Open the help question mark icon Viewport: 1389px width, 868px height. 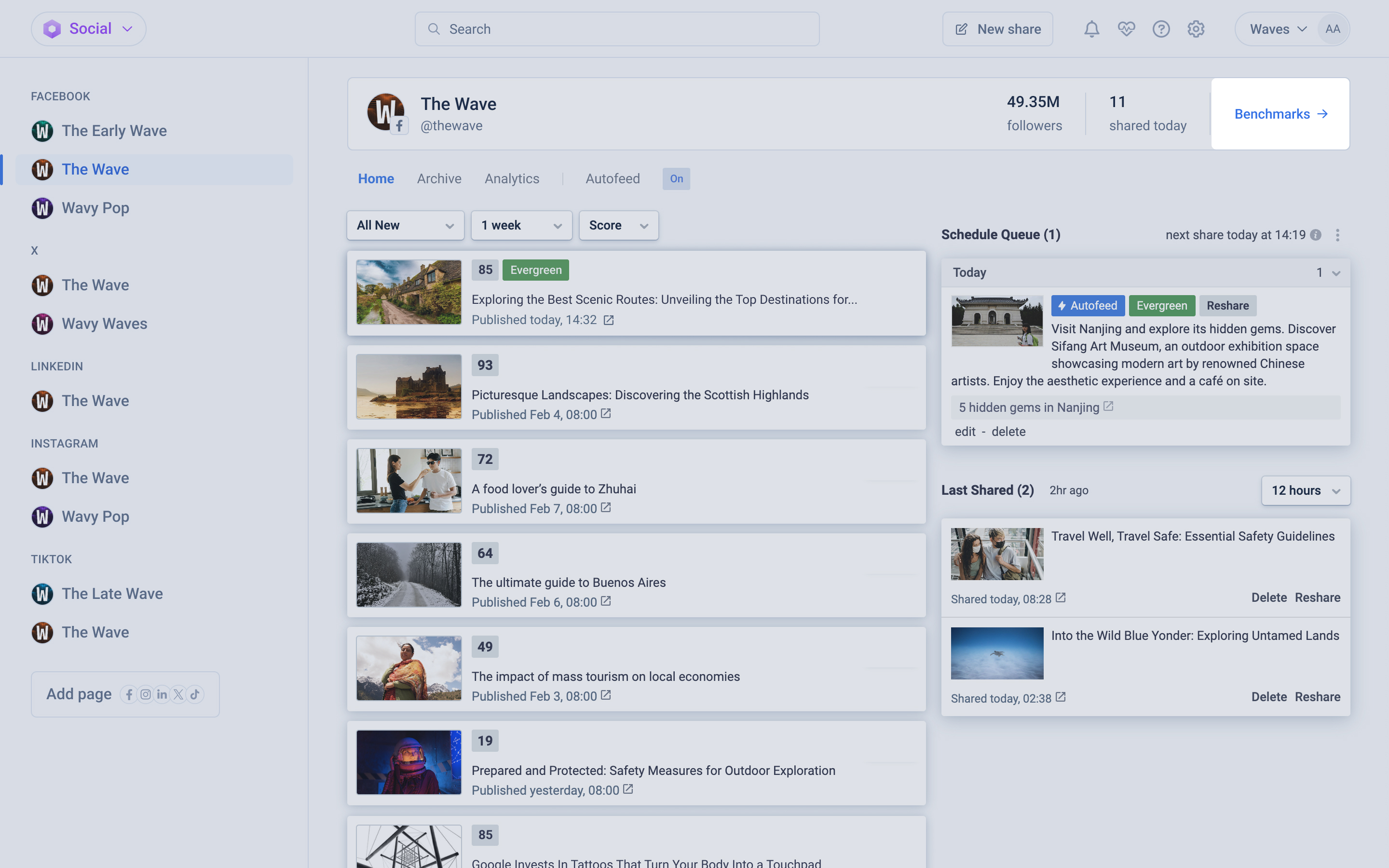coord(1160,29)
